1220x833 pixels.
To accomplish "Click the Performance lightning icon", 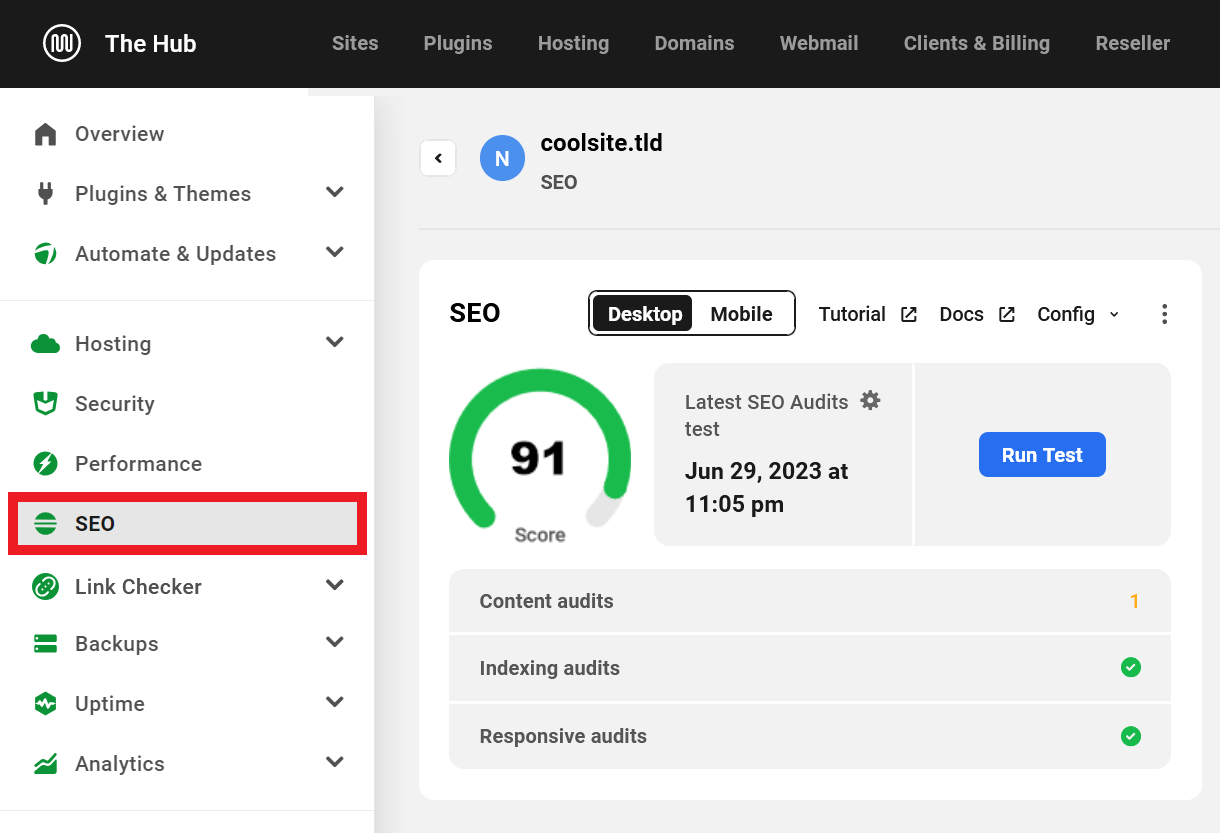I will click(45, 463).
